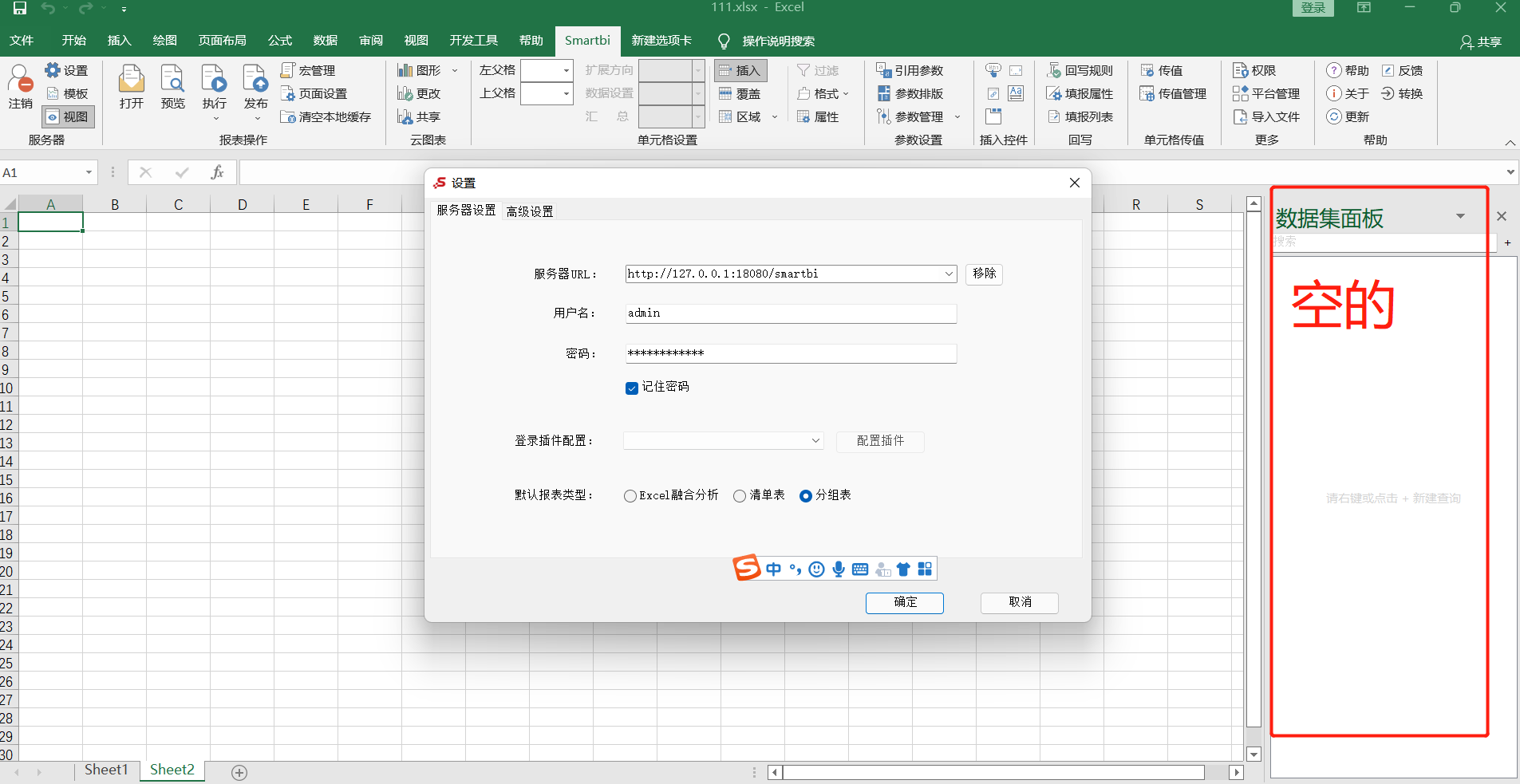Switch to Sheet1 tab
This screenshot has width=1520, height=784.
pos(106,770)
